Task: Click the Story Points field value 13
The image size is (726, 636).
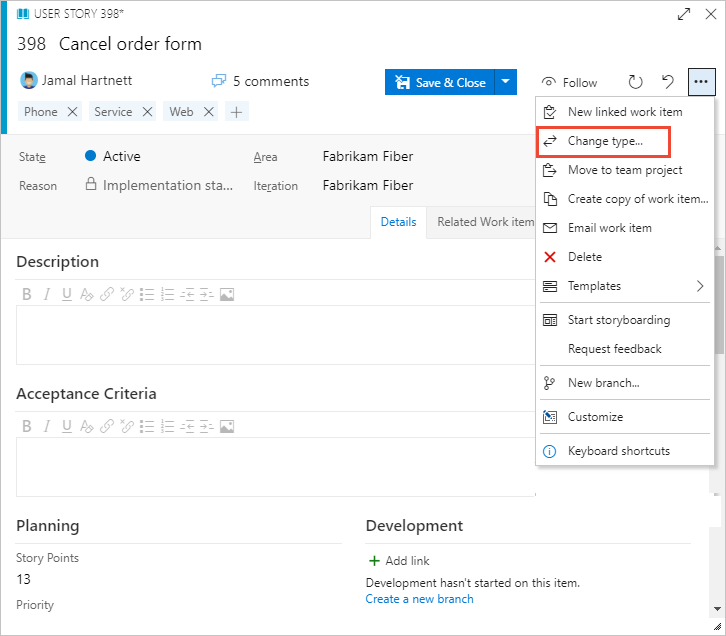Action: (x=24, y=579)
